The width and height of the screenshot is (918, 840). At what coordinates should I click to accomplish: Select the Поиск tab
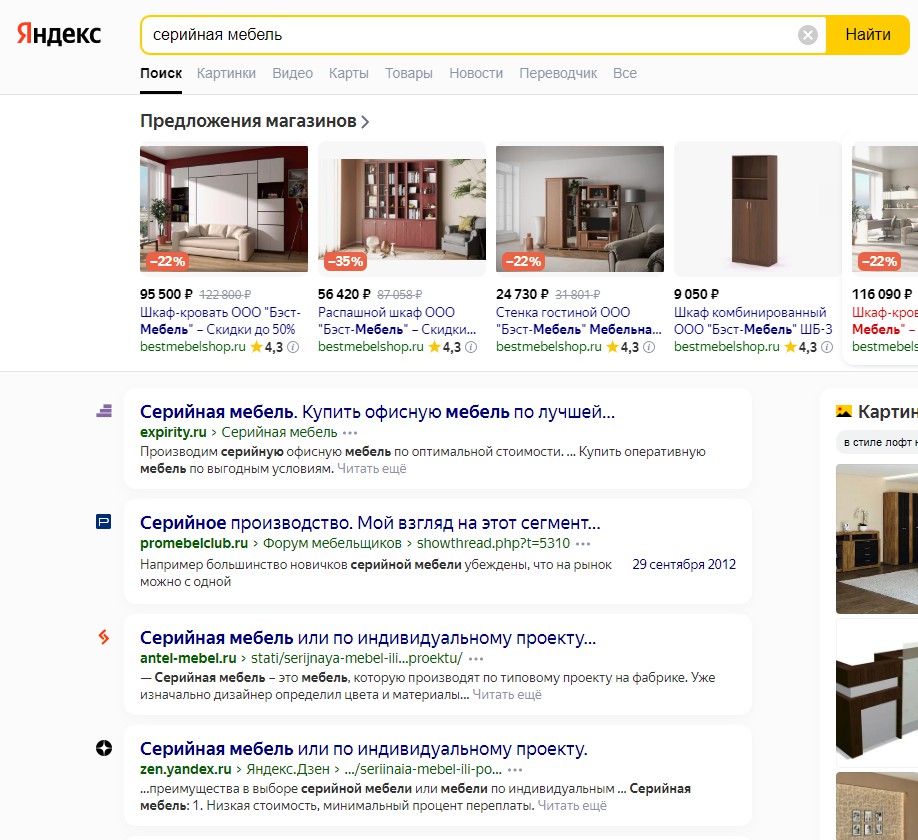point(161,73)
